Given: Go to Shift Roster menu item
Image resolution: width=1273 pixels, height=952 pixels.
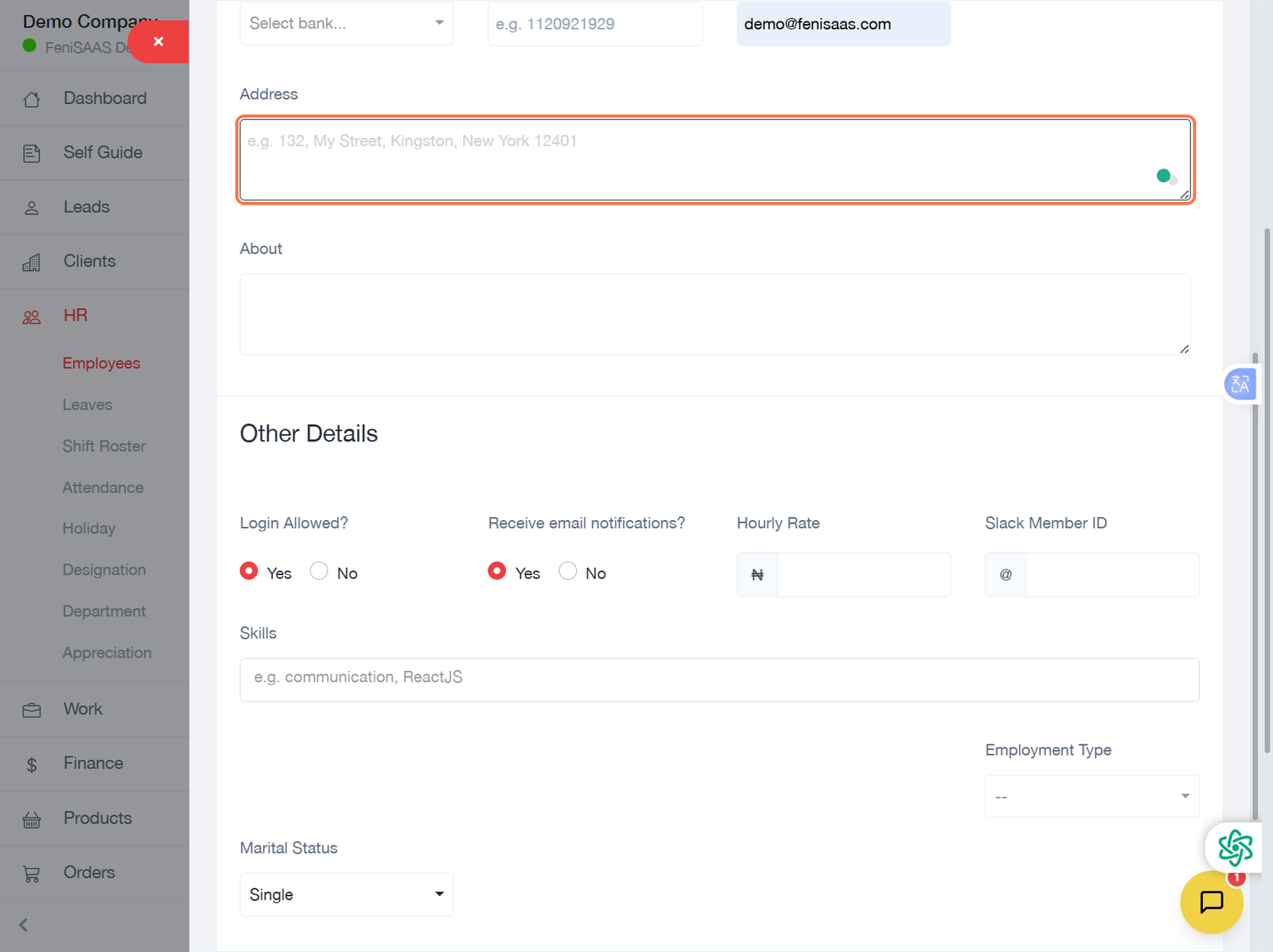Looking at the screenshot, I should click(x=104, y=446).
